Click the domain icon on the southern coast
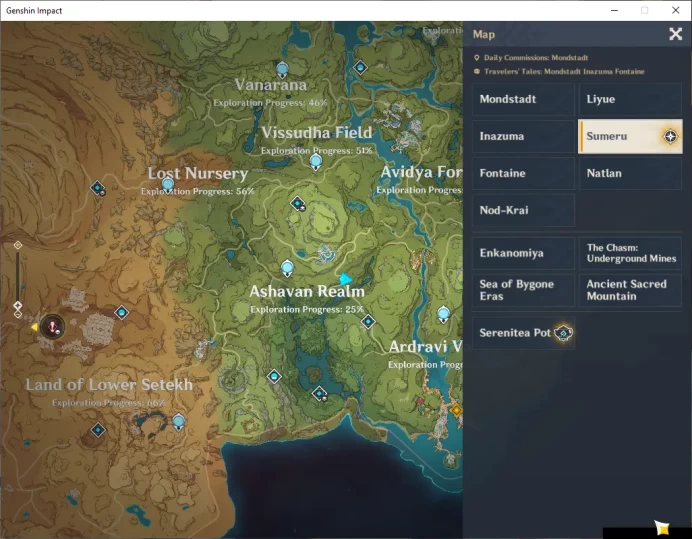This screenshot has width=692, height=539. pyautogui.click(x=320, y=393)
